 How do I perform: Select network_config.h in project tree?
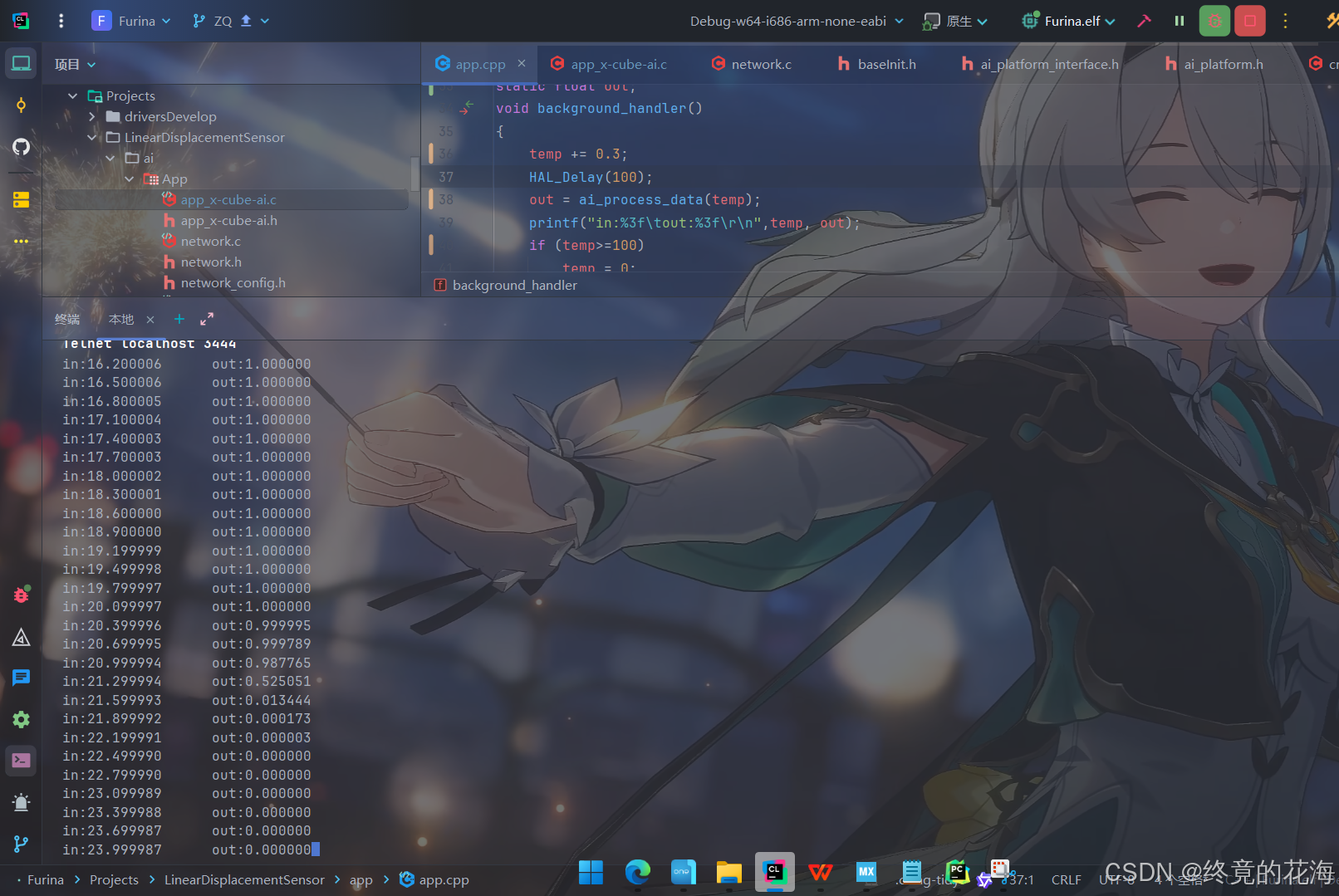233,282
